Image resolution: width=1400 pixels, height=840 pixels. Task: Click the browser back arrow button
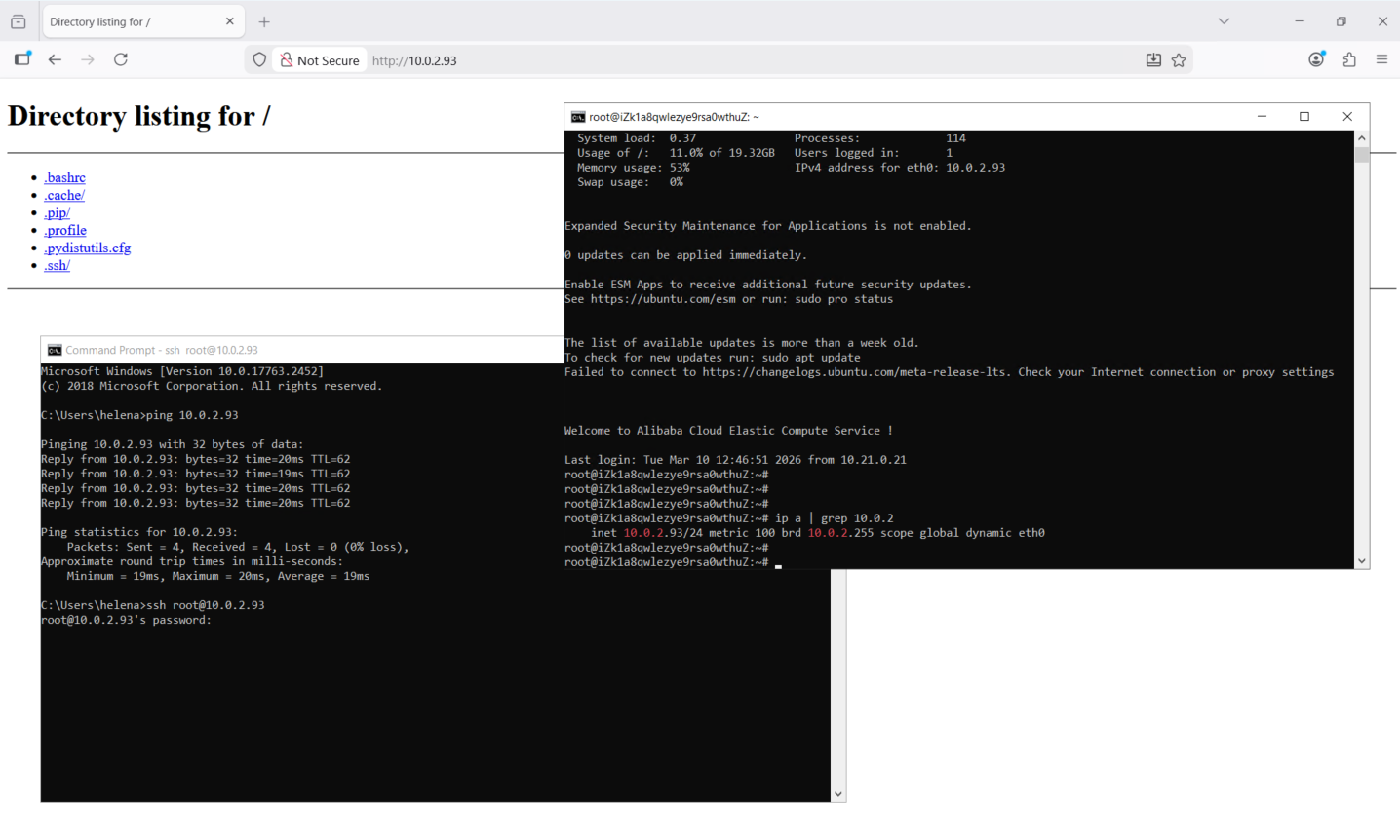click(x=55, y=59)
